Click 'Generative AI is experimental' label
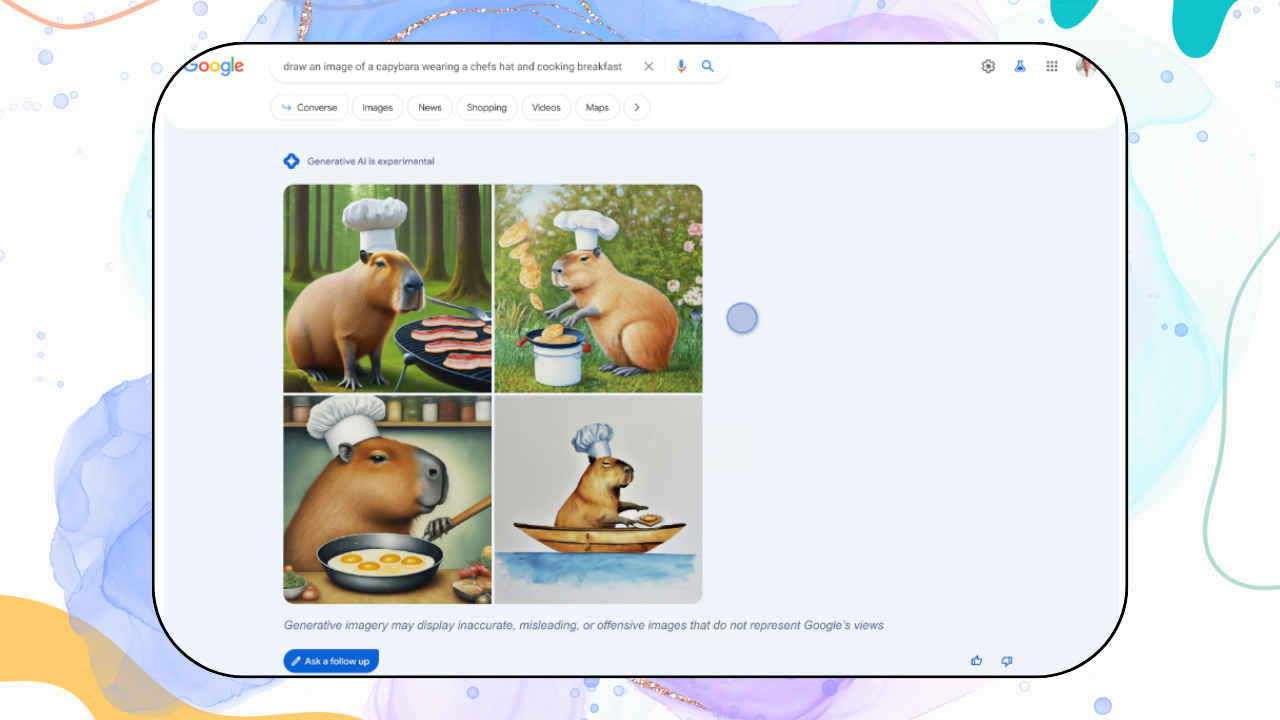The height and width of the screenshot is (720, 1280). 371,161
